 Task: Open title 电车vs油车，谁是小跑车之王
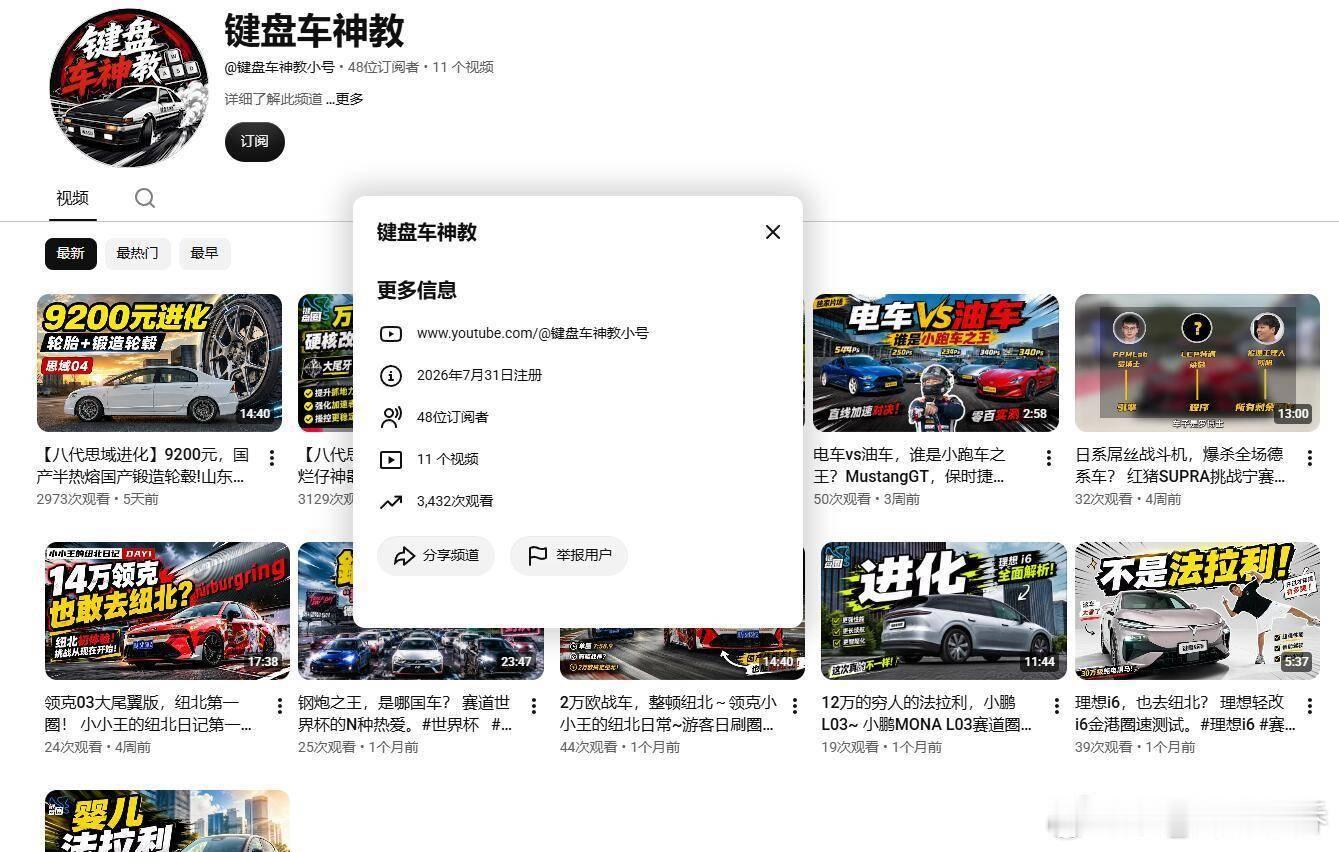pos(909,465)
